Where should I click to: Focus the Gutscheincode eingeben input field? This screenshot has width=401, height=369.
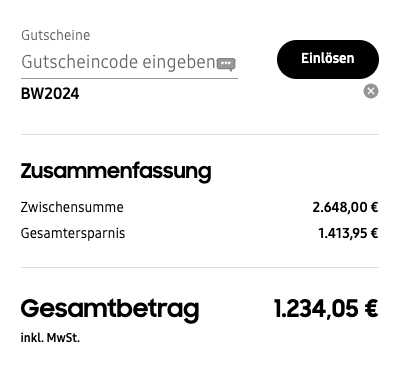click(129, 62)
